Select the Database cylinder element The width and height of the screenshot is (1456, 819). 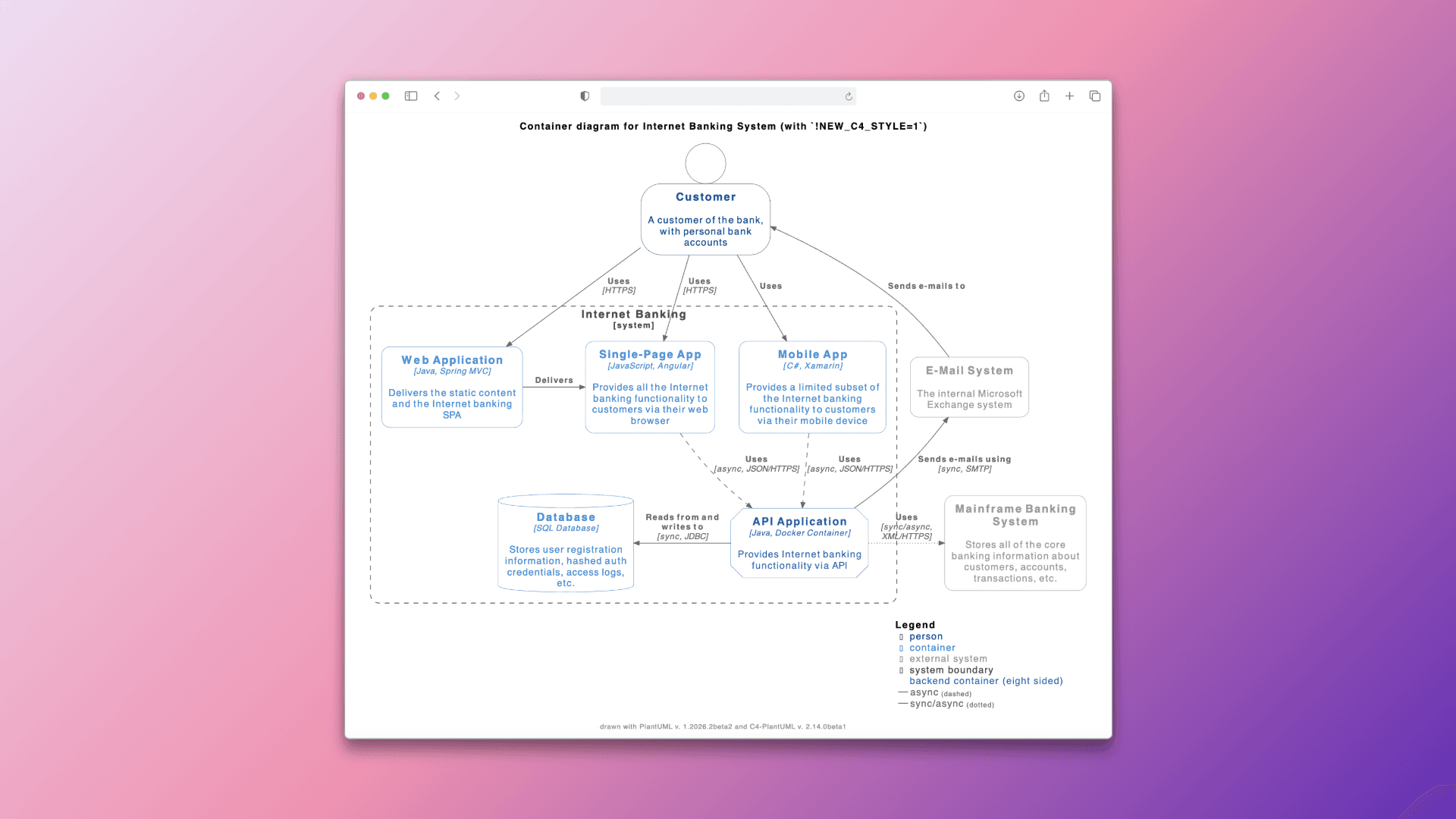566,544
